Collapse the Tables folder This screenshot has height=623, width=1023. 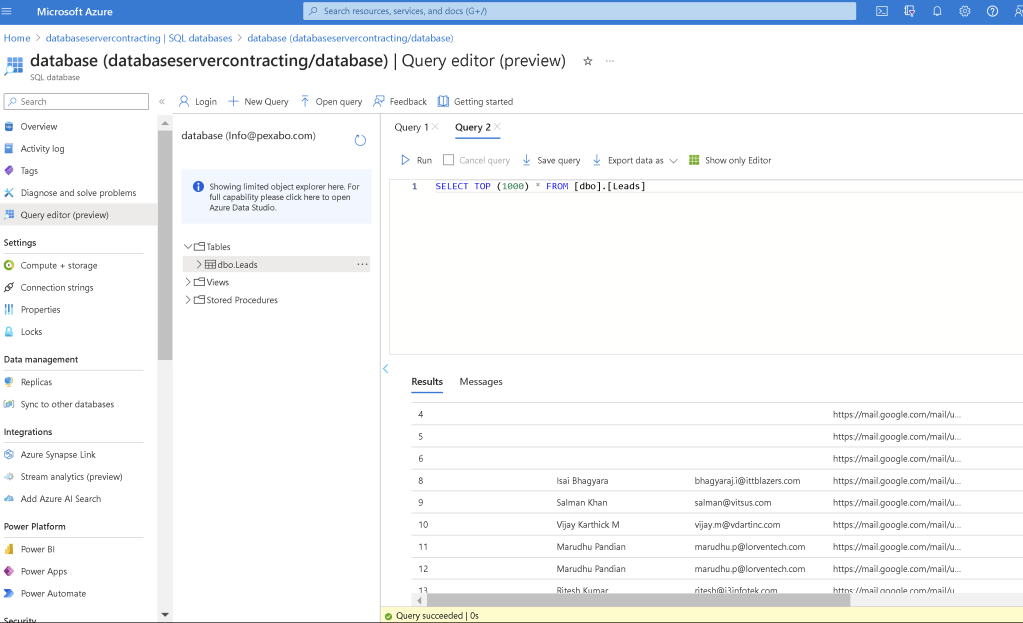click(188, 247)
